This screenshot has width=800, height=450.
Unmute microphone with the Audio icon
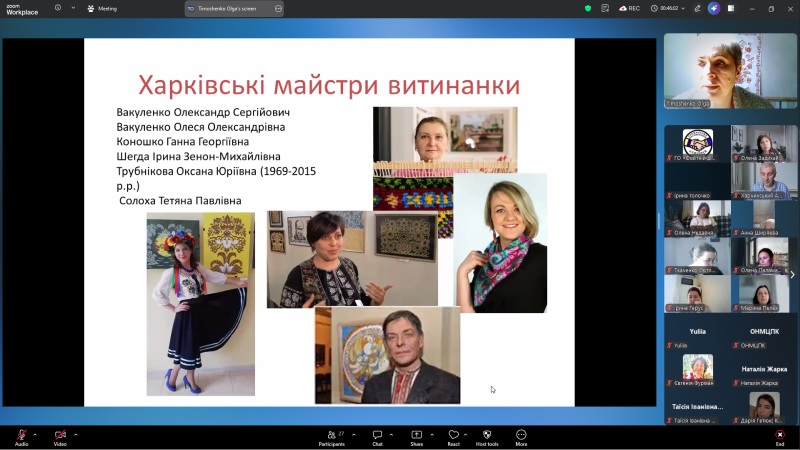click(x=21, y=435)
